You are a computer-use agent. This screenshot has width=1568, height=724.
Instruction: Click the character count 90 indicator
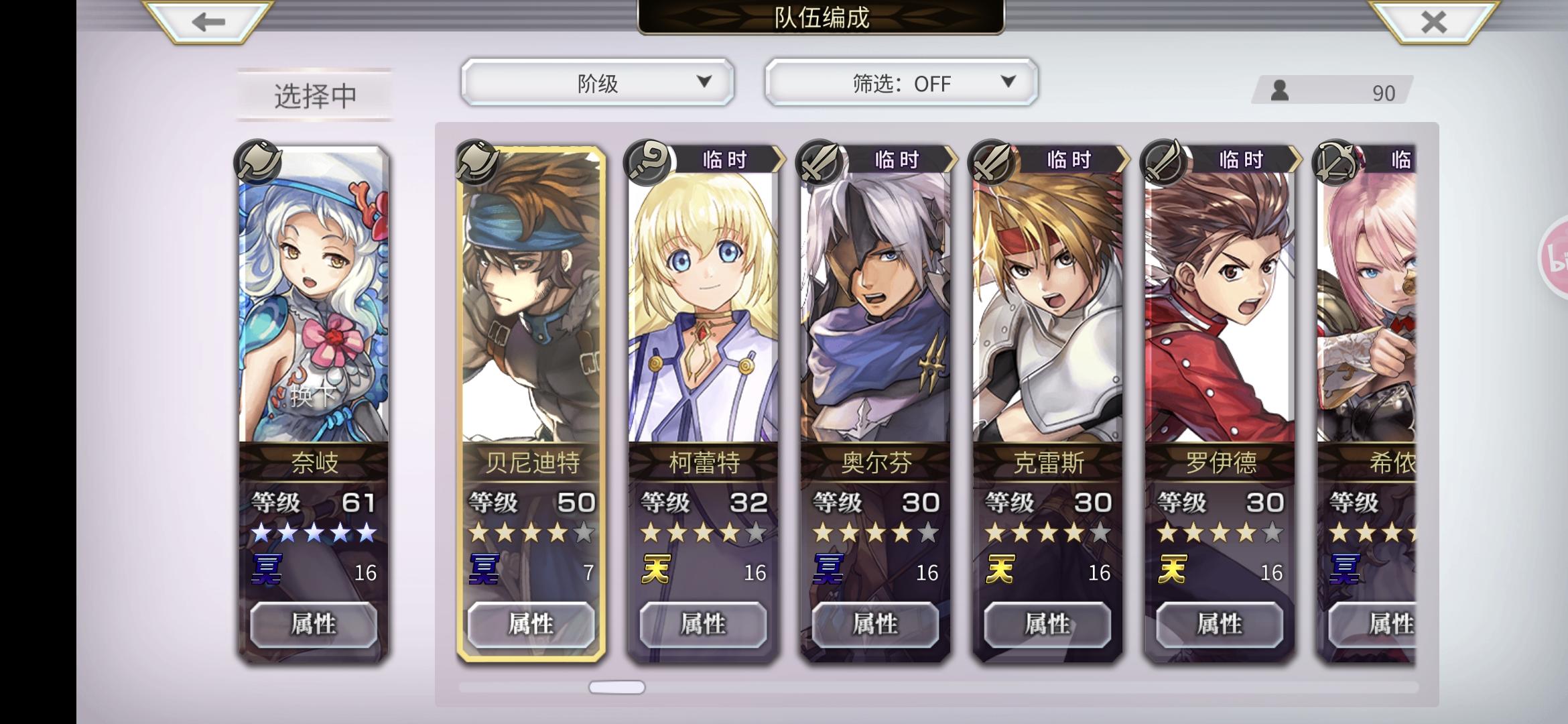click(1333, 90)
